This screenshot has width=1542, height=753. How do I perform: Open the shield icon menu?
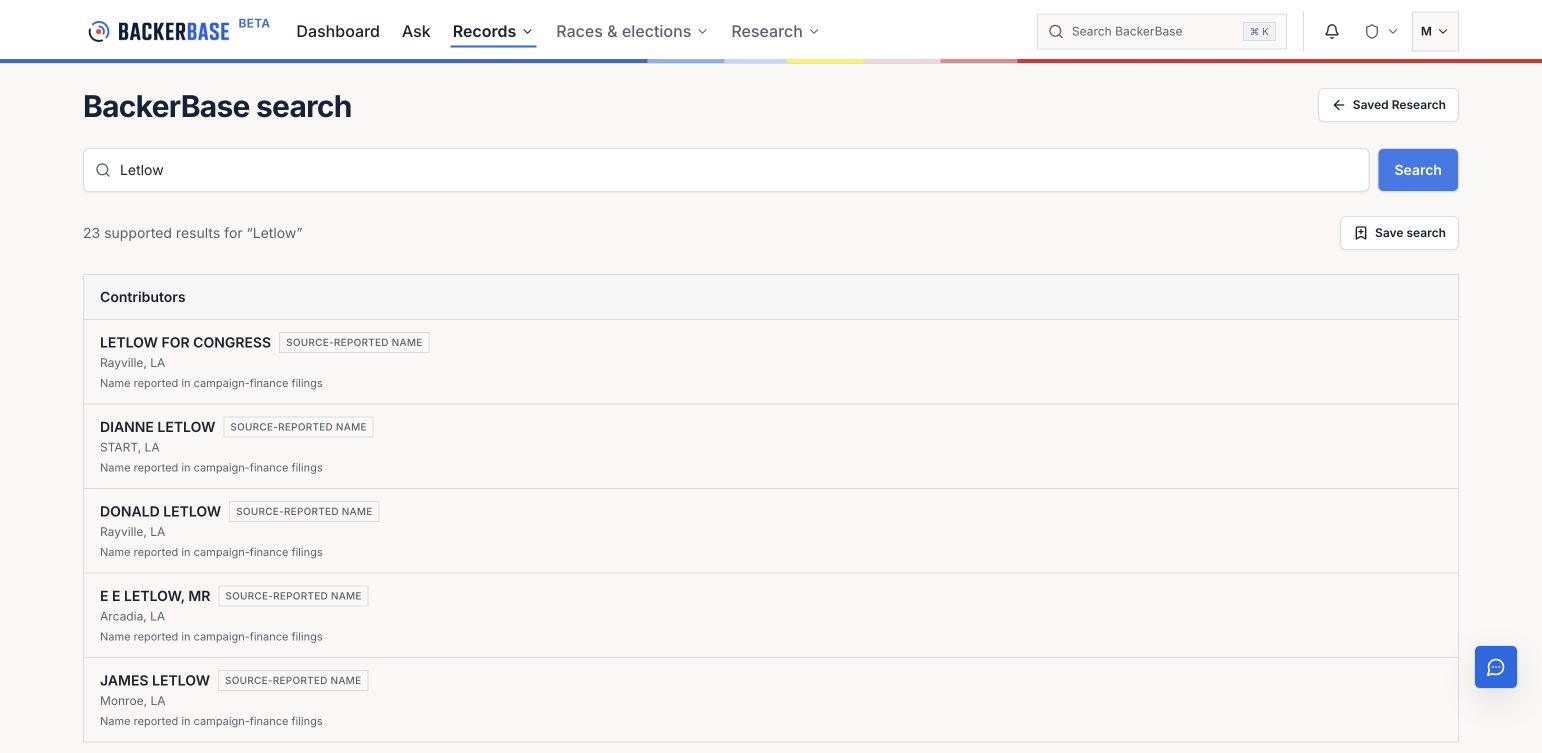pyautogui.click(x=1381, y=31)
